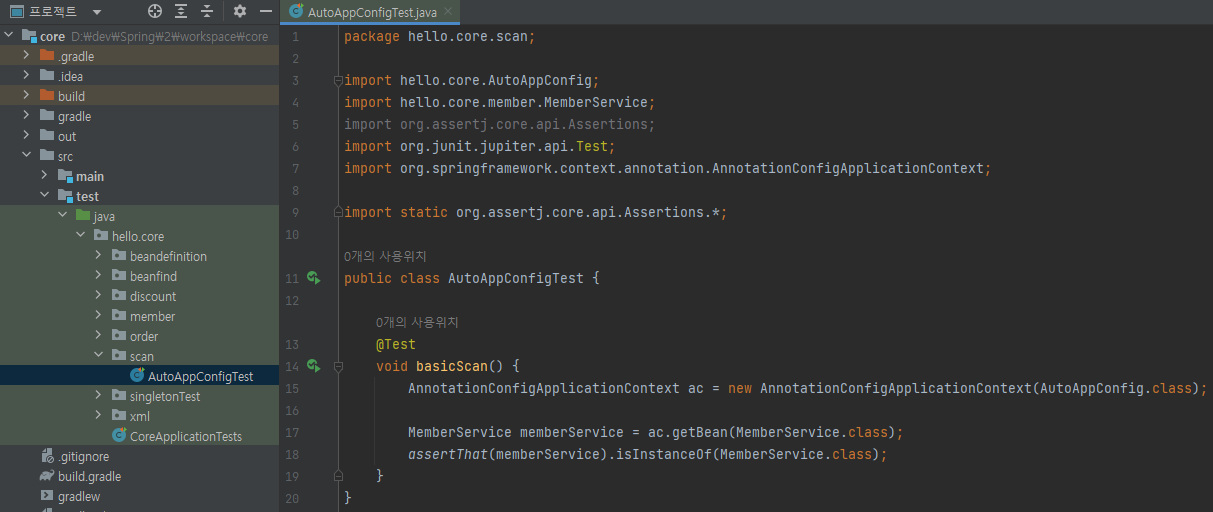Click 'package hello.core.scan;' on line 1

(x=440, y=36)
